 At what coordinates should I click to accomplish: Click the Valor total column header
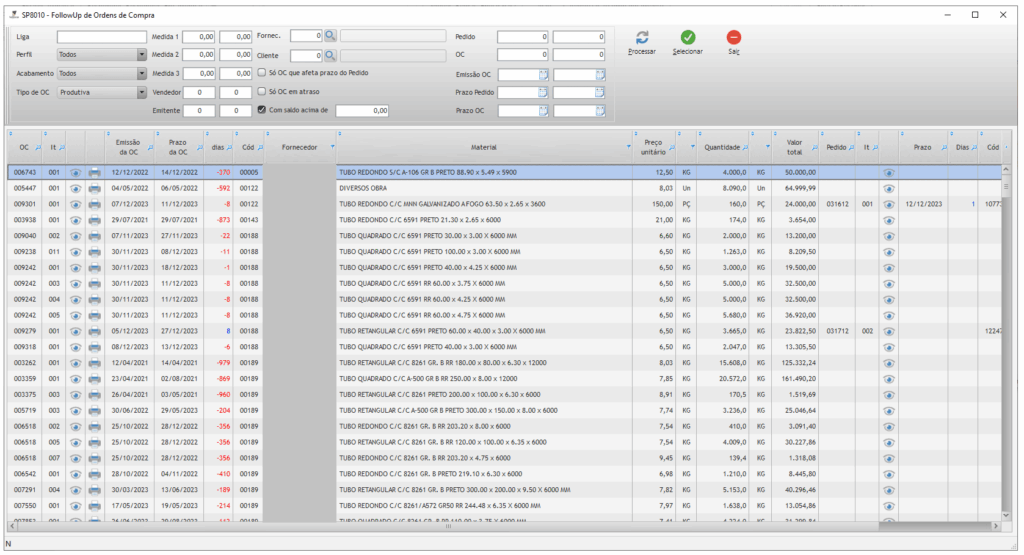pyautogui.click(x=794, y=147)
